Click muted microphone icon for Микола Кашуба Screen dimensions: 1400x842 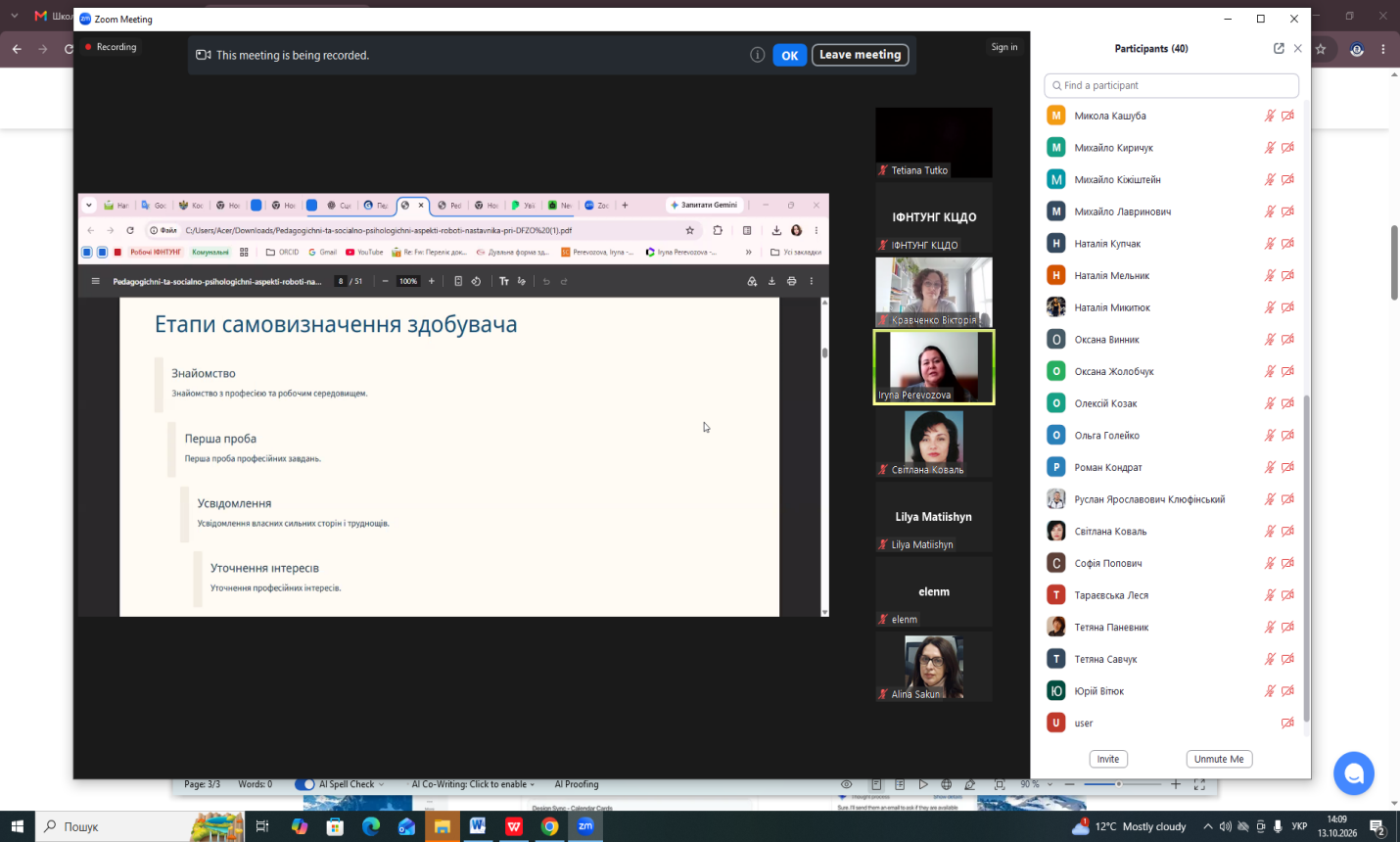pyautogui.click(x=1270, y=116)
